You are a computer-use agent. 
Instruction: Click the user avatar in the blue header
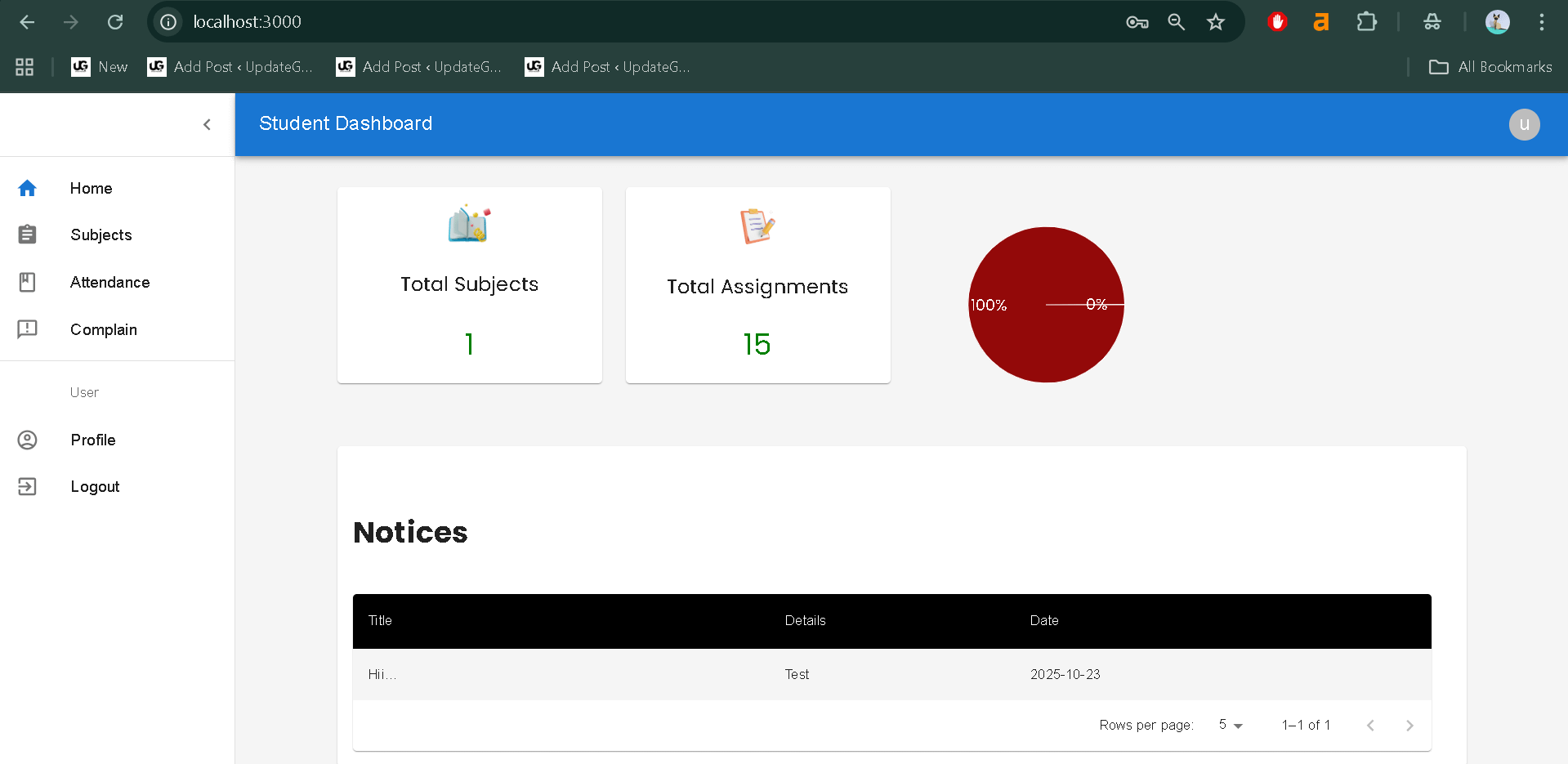pyautogui.click(x=1524, y=124)
